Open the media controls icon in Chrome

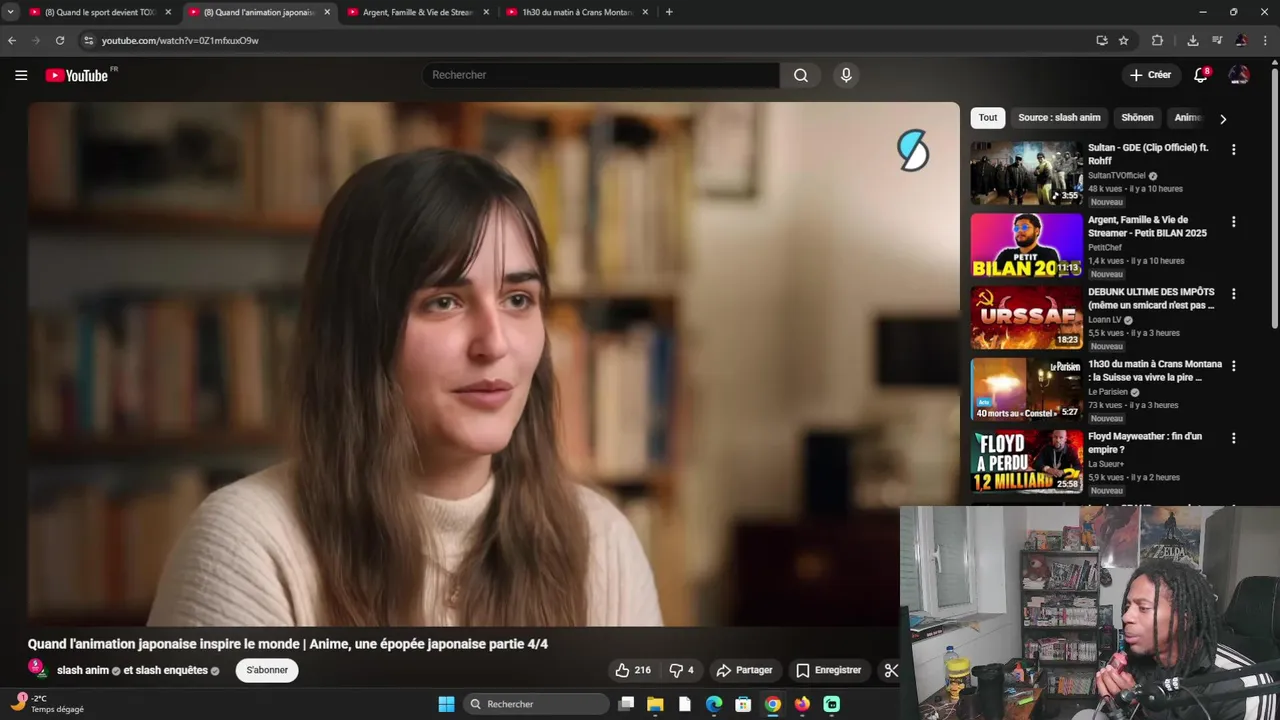(x=1217, y=40)
